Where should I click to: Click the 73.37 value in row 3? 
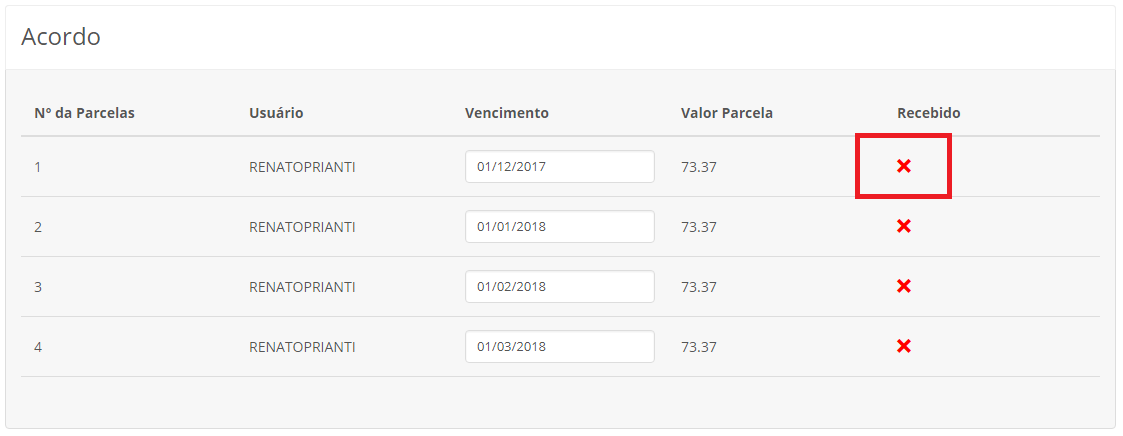[699, 288]
